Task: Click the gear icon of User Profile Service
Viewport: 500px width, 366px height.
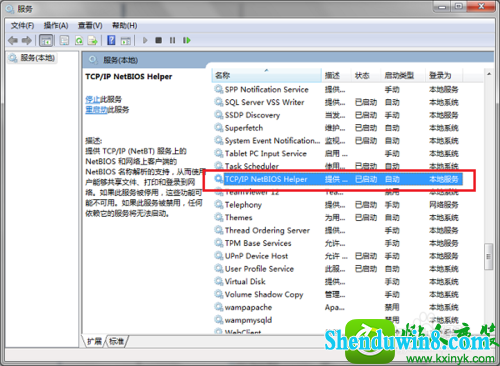Action: [219, 269]
